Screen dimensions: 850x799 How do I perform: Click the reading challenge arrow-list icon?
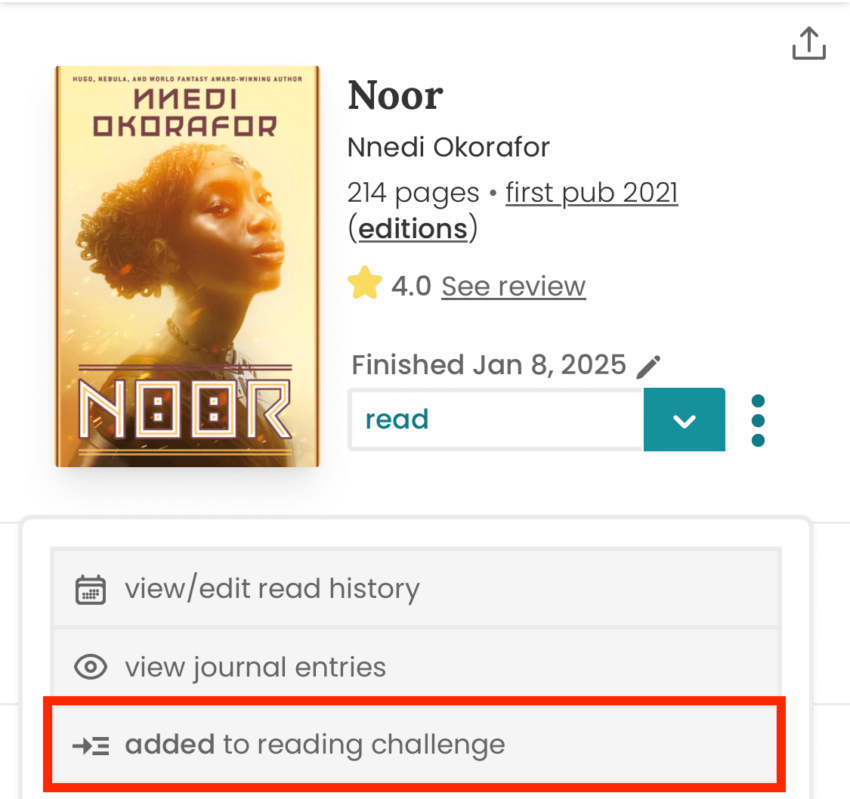tap(90, 744)
